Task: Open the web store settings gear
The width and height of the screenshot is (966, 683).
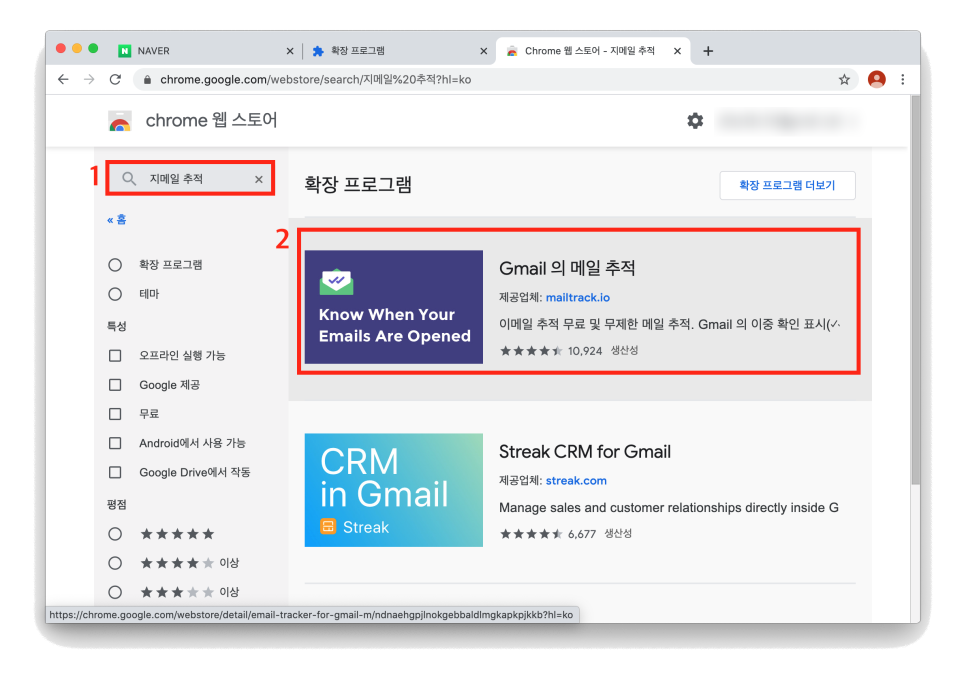Action: pos(695,121)
